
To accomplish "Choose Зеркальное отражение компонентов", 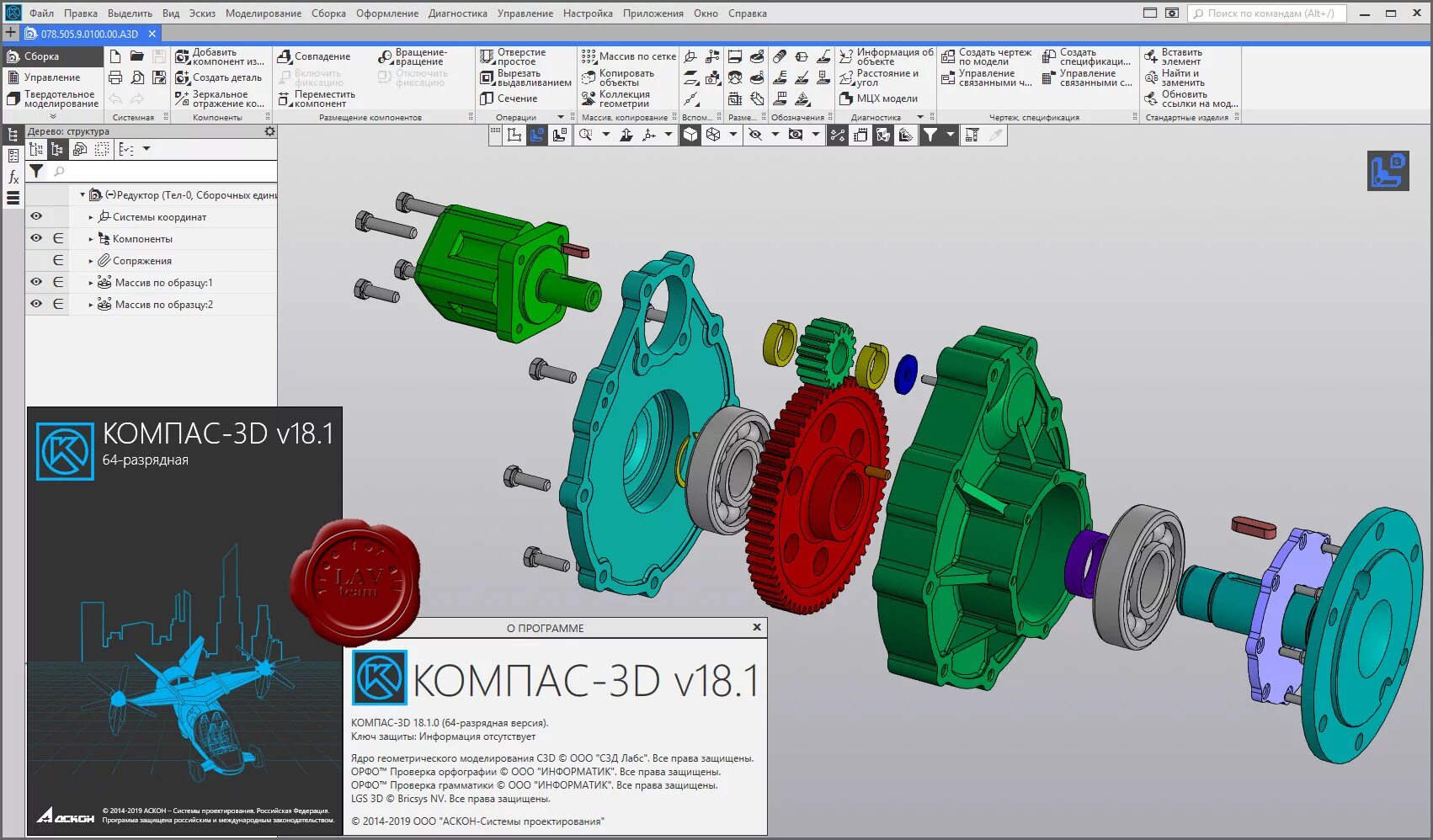I will (x=220, y=99).
